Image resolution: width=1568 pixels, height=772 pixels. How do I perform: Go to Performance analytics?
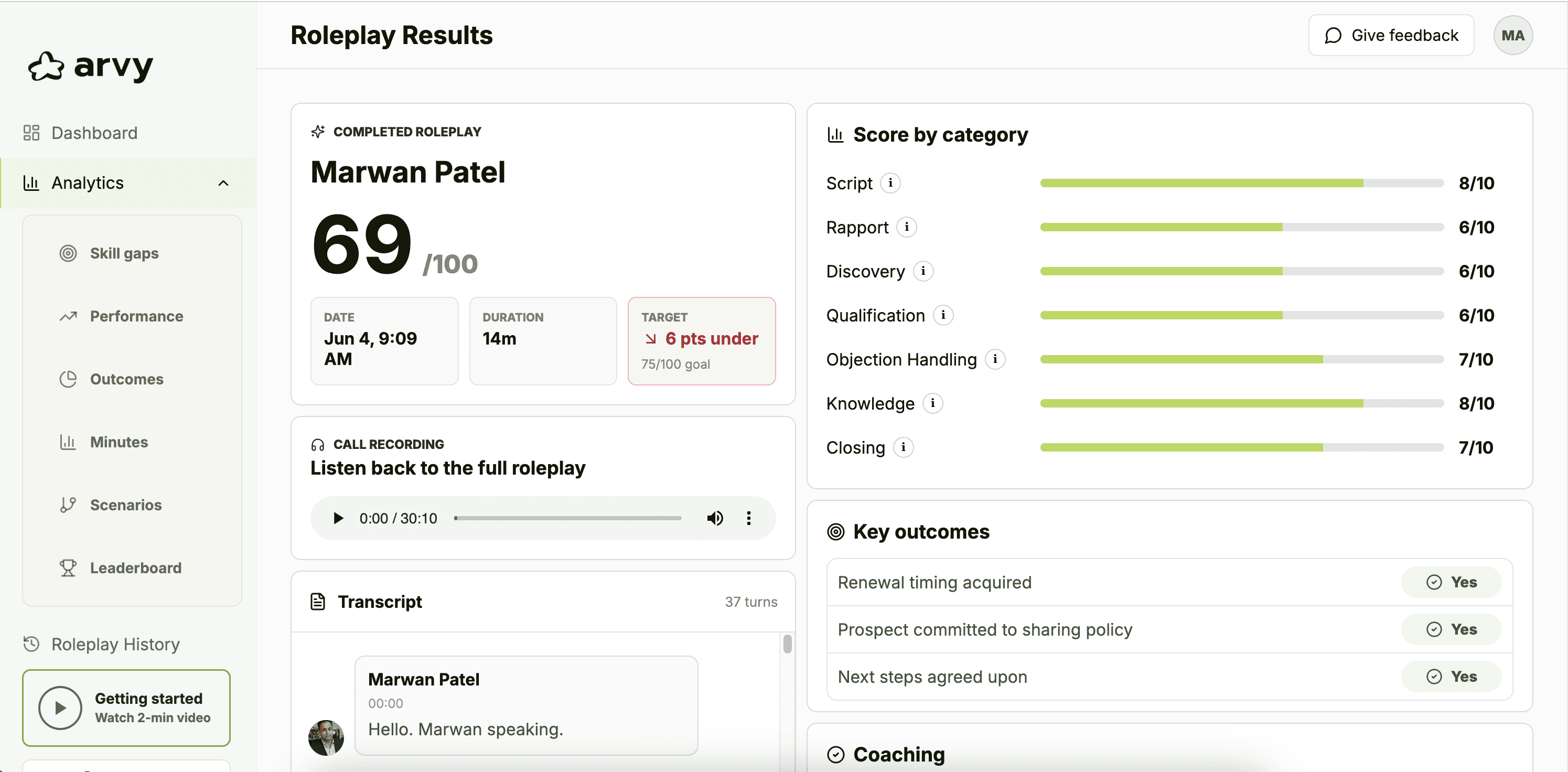click(136, 316)
